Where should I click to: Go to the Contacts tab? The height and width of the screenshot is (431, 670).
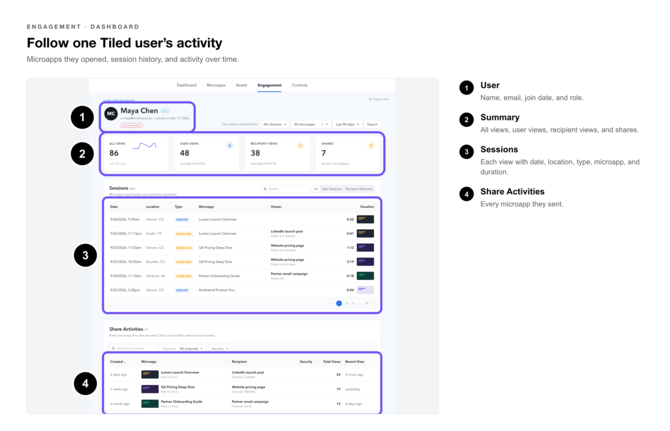tap(300, 85)
